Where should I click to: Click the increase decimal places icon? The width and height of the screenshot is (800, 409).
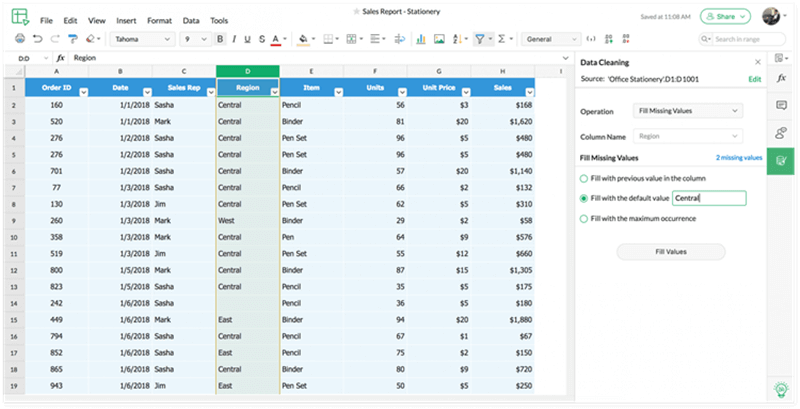tap(608, 39)
